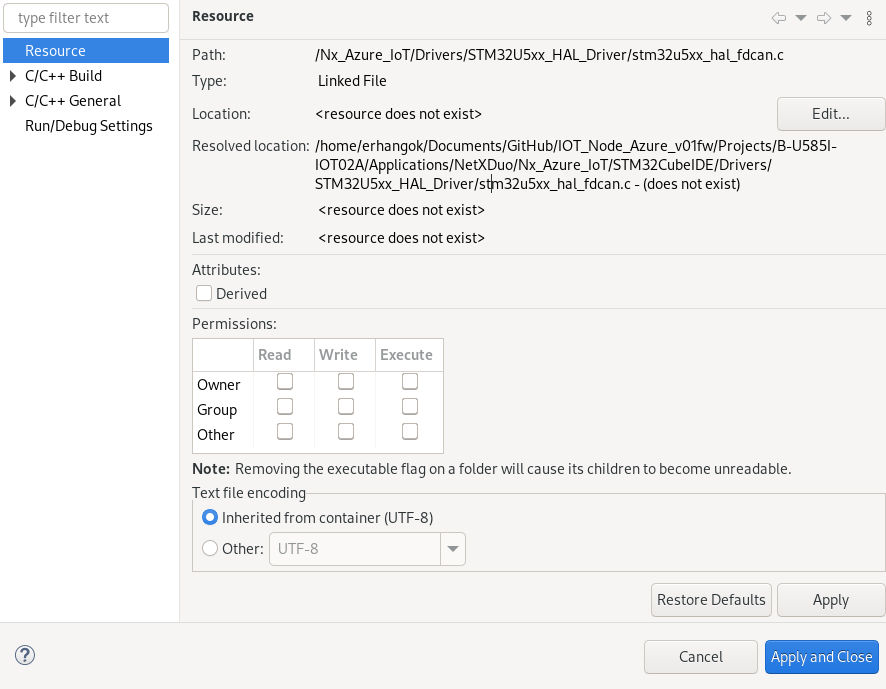
Task: Click Edit to change the resource location
Action: click(830, 113)
